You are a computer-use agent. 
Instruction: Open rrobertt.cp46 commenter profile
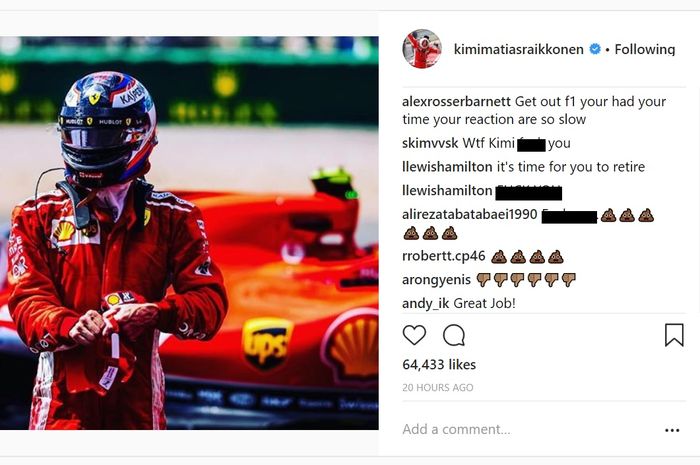[x=443, y=256]
